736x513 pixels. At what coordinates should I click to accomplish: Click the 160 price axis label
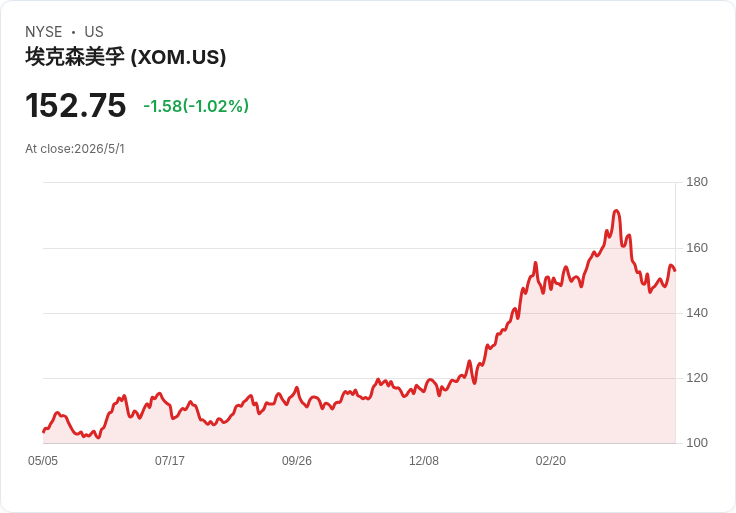tap(697, 248)
